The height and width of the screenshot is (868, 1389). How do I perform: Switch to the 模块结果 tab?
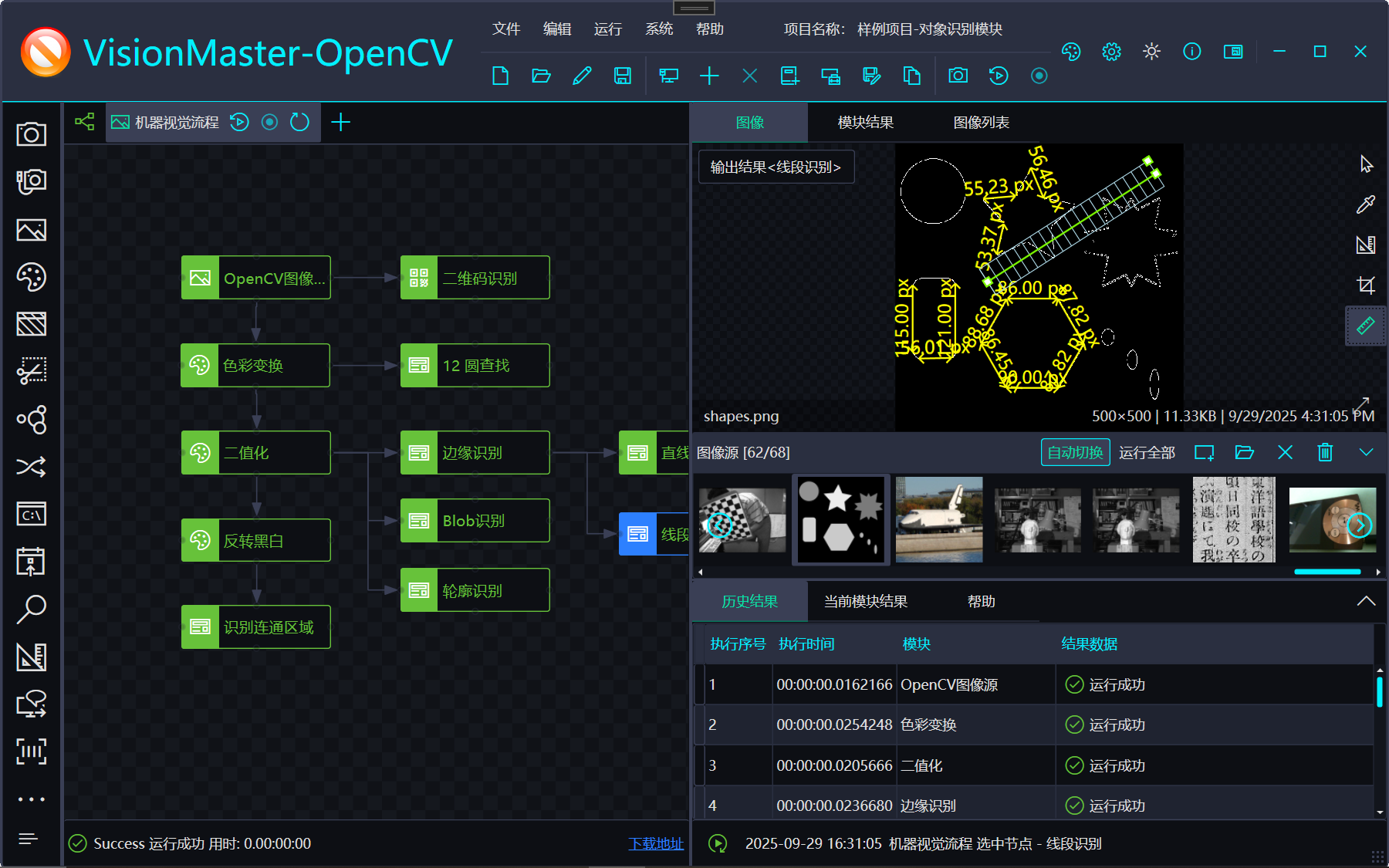(x=866, y=123)
